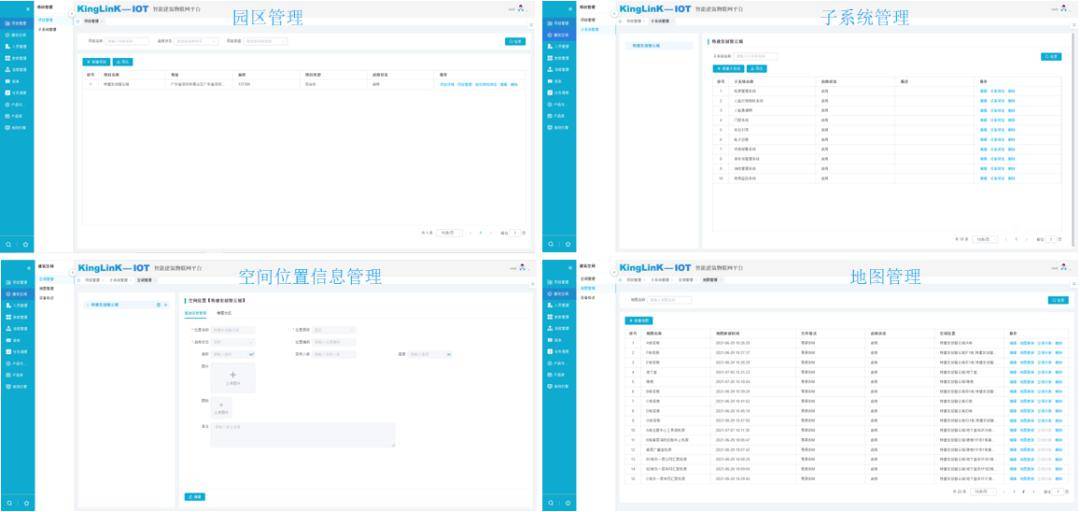Screen dimensions: 1080x512
Task: Click star icon at 园区管理 sidebar bottom
Action: [25, 244]
